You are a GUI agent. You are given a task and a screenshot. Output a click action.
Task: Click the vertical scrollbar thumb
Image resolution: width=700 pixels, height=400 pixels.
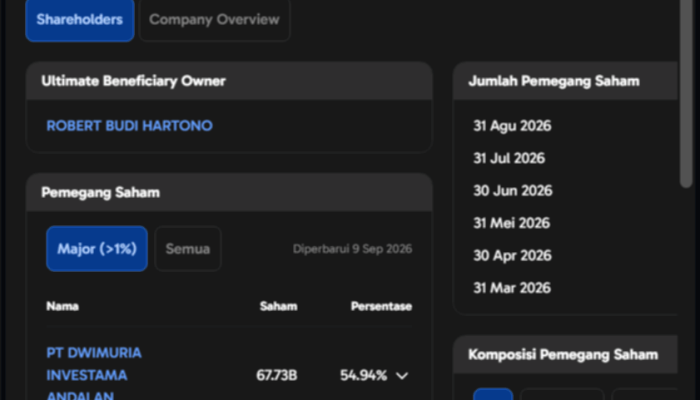tap(686, 94)
